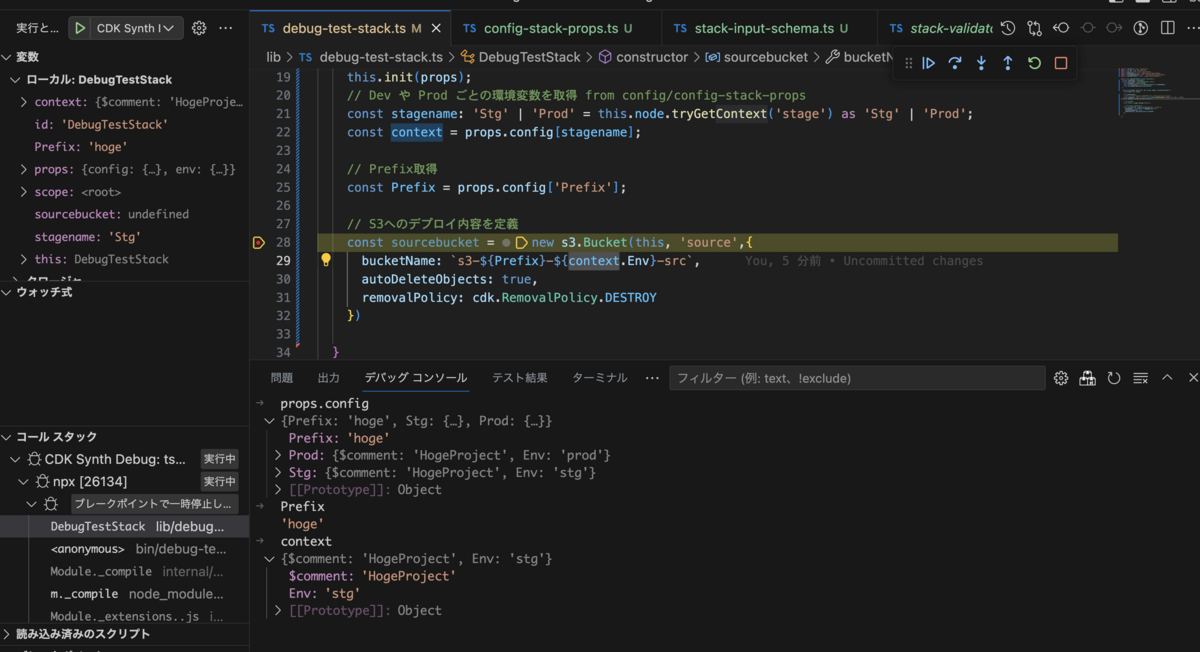Image resolution: width=1200 pixels, height=652 pixels.
Task: Click the debug console refresh icon
Action: tap(1114, 378)
